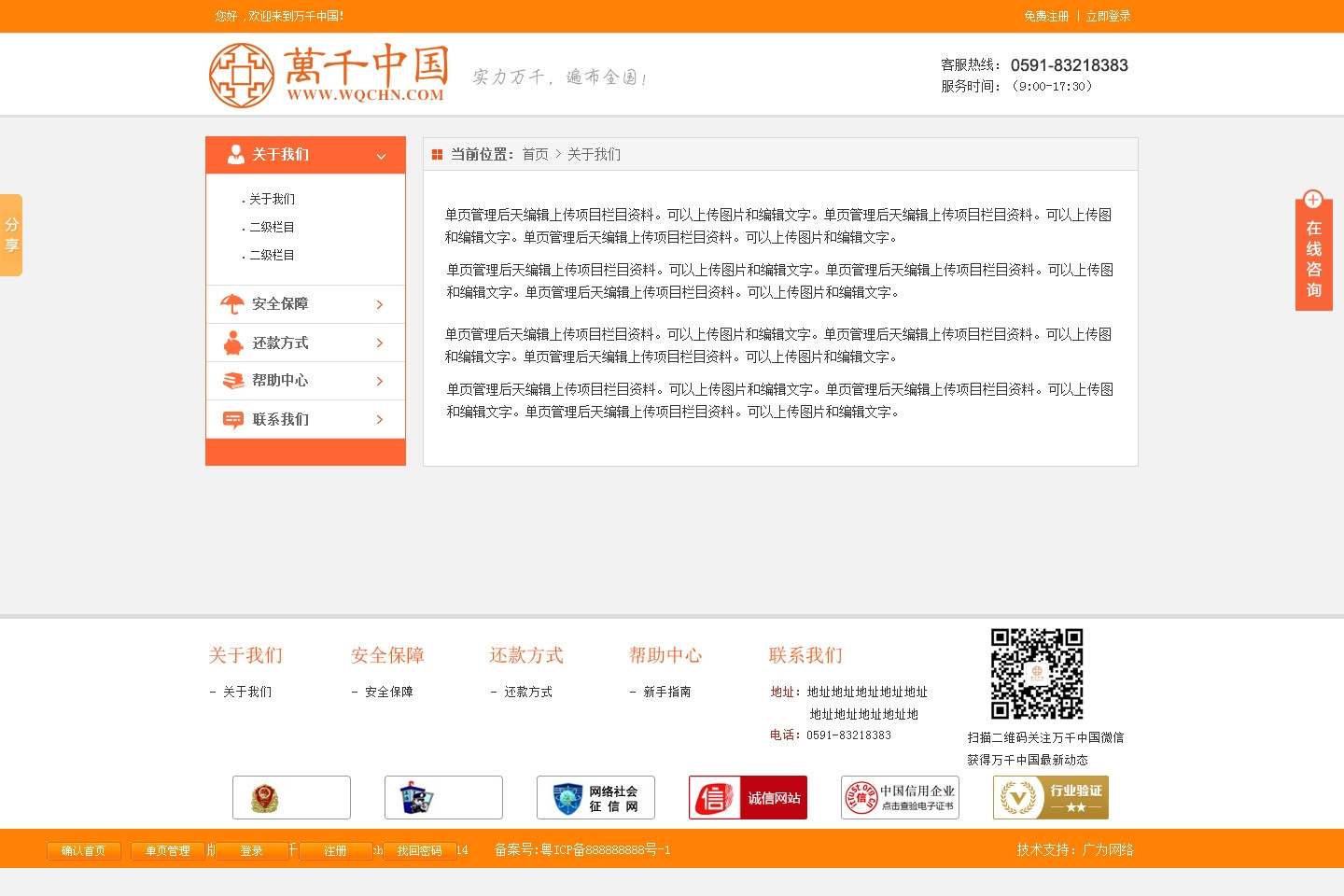Click the chat bubble icon beside 联系我们
The width and height of the screenshot is (1344, 896).
coord(232,420)
